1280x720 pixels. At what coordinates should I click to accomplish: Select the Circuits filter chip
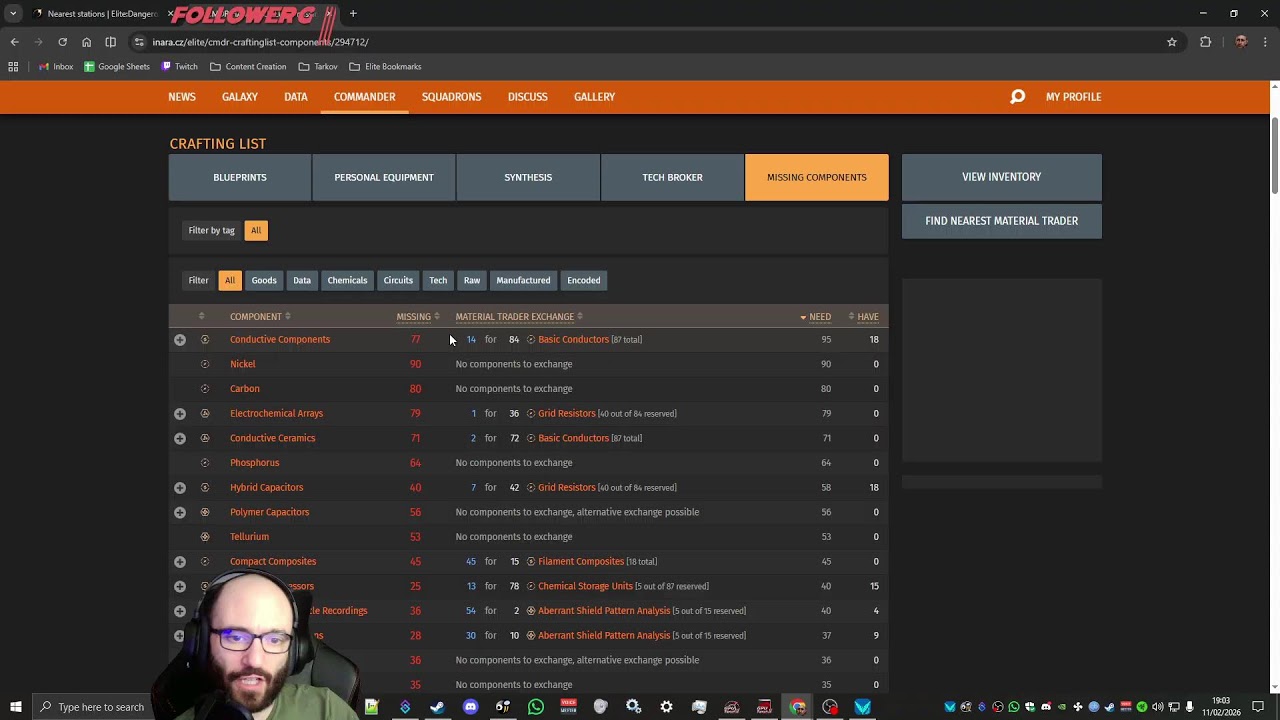tap(398, 281)
